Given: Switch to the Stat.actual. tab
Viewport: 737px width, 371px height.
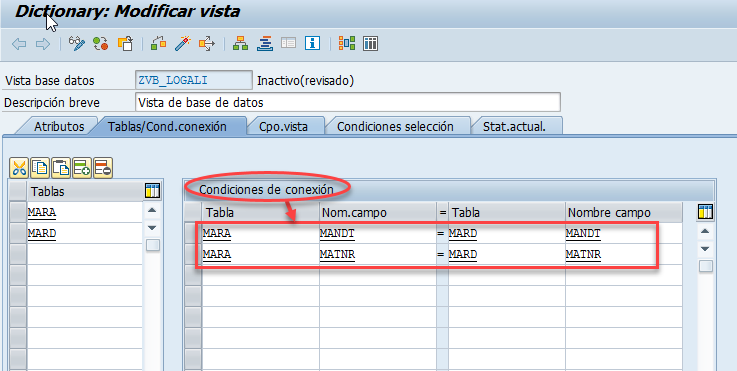Looking at the screenshot, I should [515, 126].
